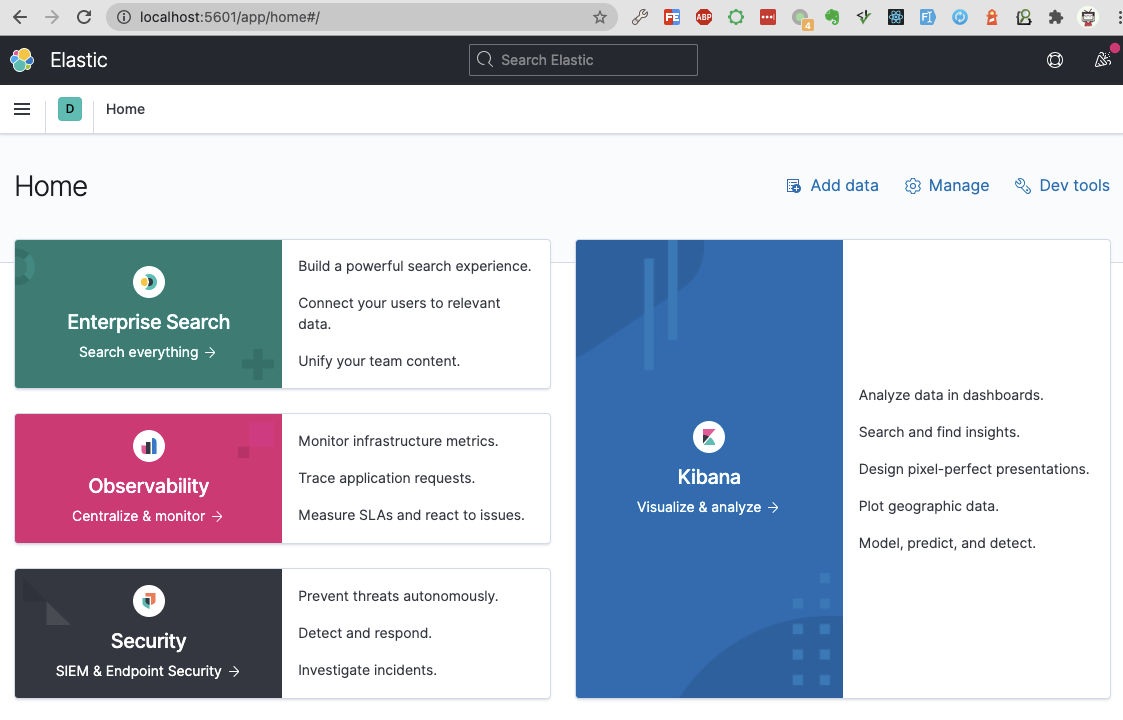Click 'Detect and respond.' text
The height and width of the screenshot is (720, 1123).
(365, 633)
